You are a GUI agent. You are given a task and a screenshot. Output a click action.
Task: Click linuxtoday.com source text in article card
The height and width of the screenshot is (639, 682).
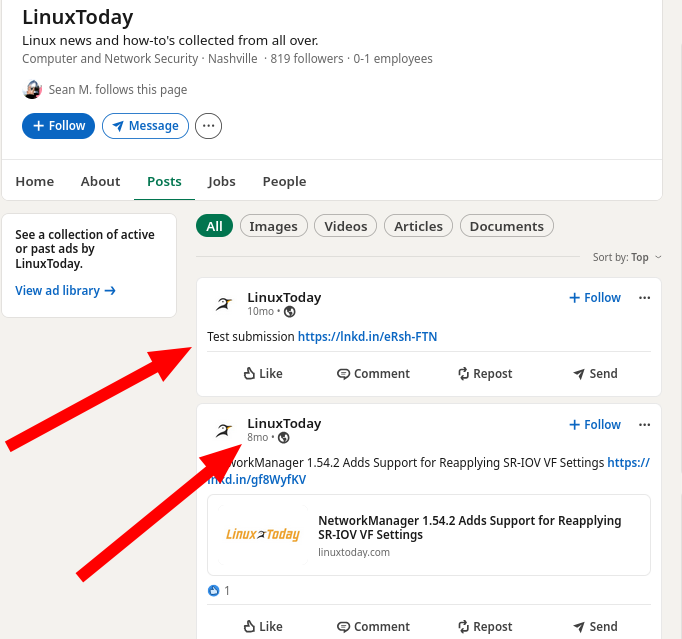354,552
